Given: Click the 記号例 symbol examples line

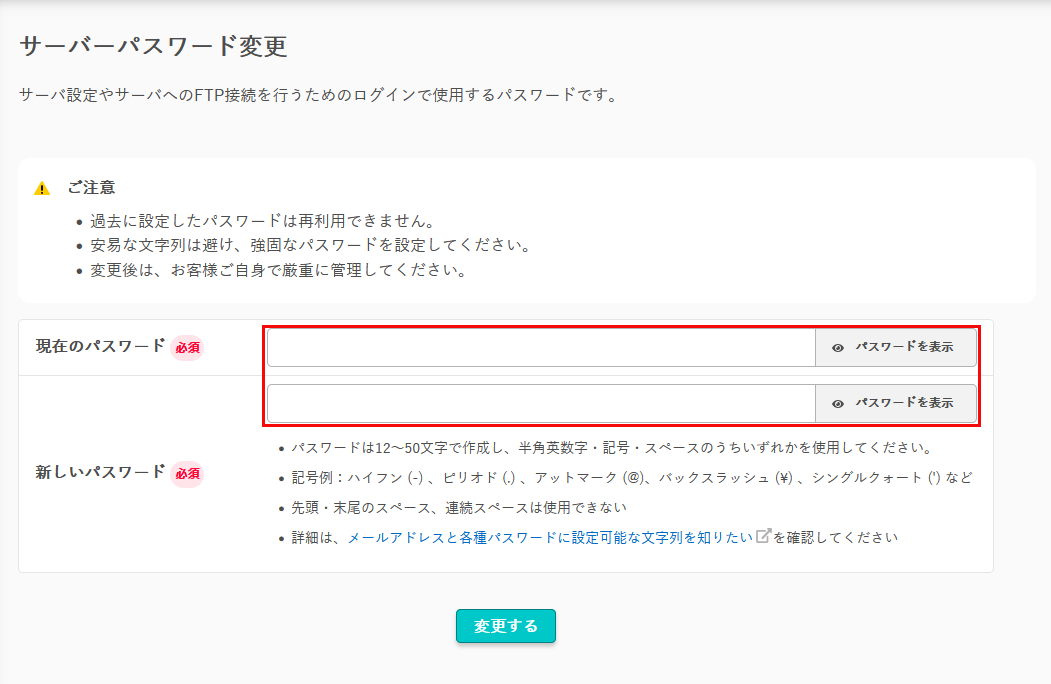Looking at the screenshot, I should pyautogui.click(x=631, y=477).
